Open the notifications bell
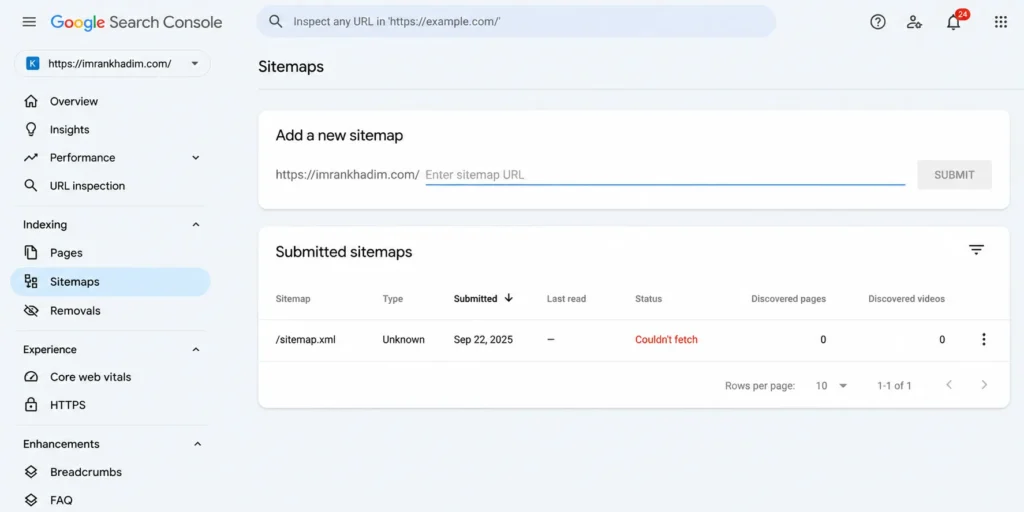 click(x=953, y=22)
